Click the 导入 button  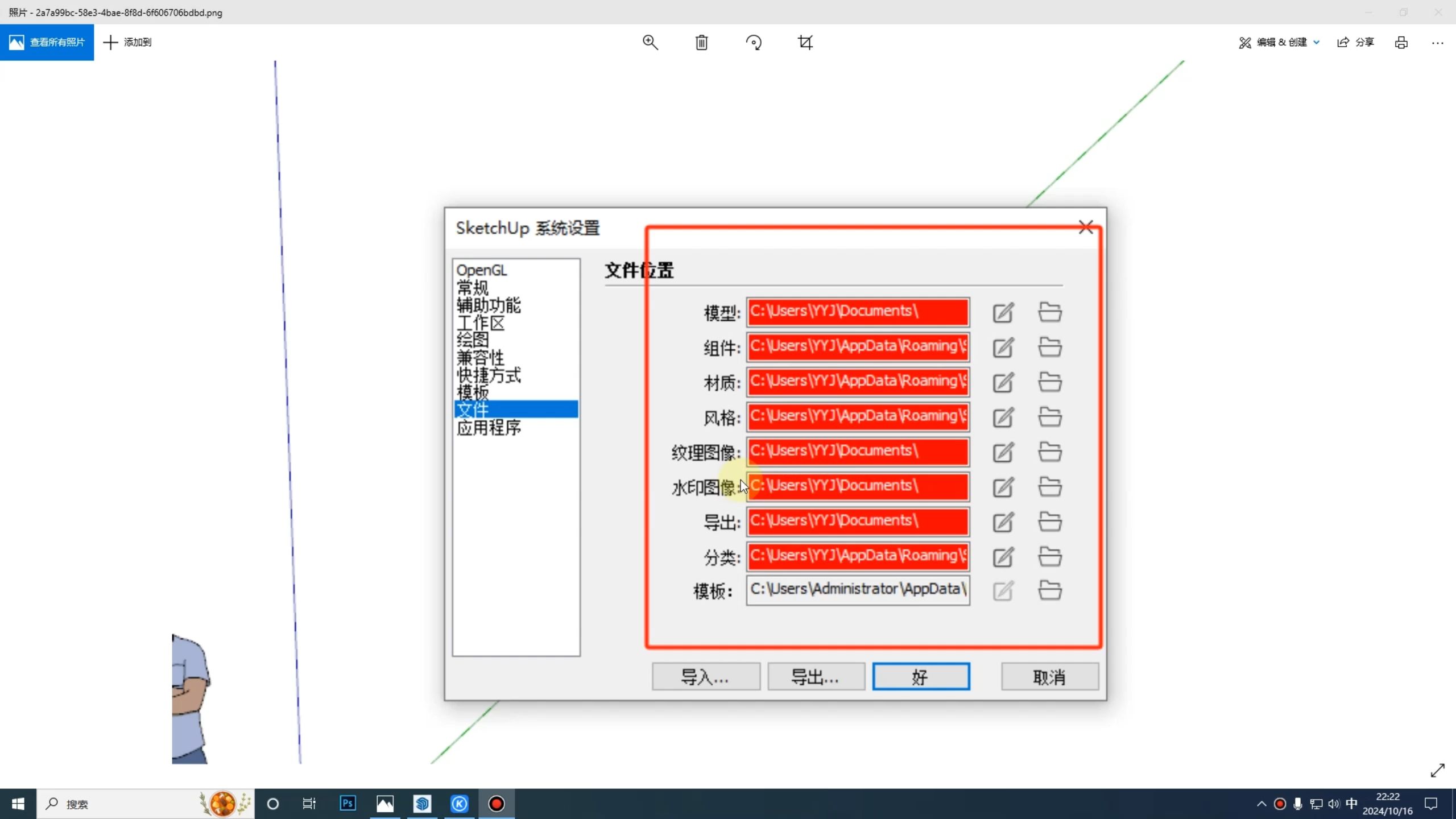(x=705, y=676)
